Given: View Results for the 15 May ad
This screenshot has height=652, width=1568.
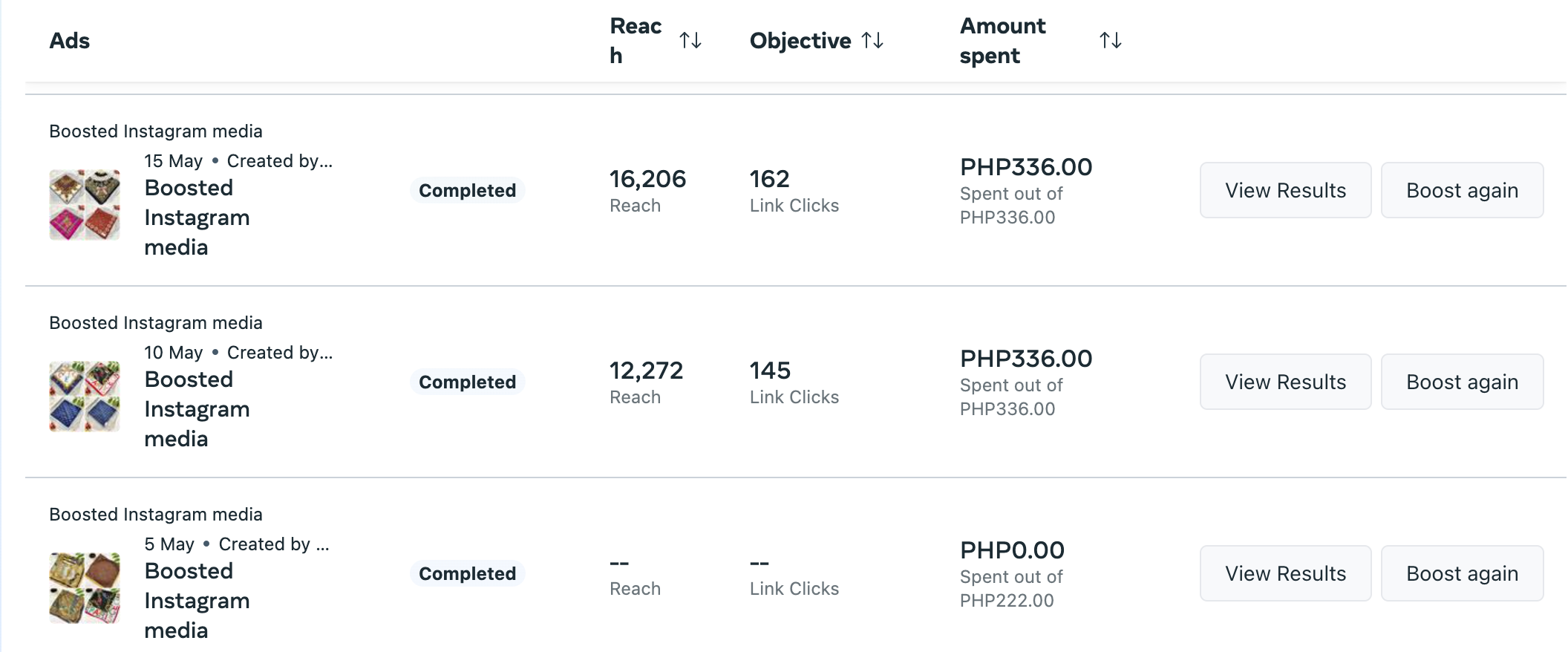Looking at the screenshot, I should pyautogui.click(x=1285, y=190).
